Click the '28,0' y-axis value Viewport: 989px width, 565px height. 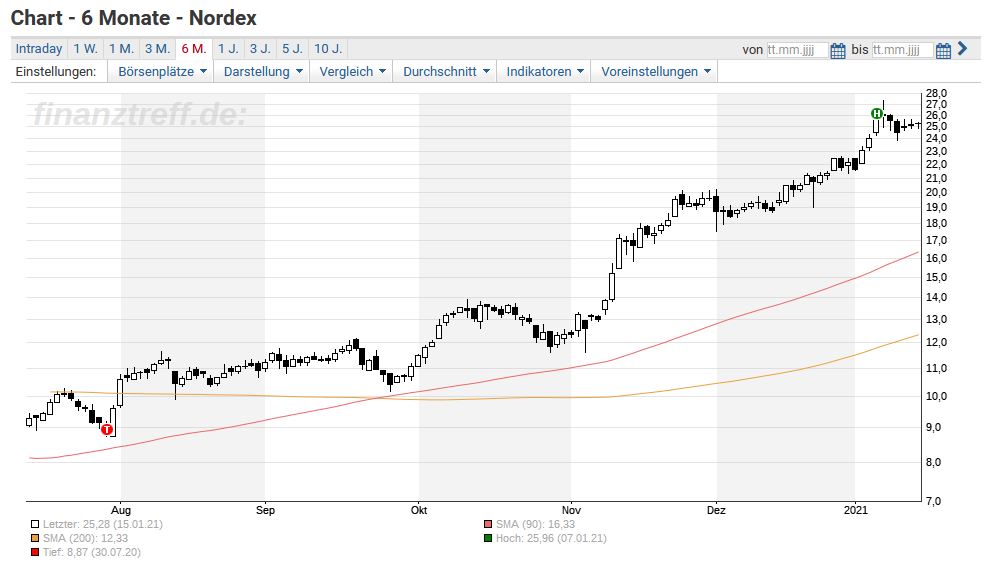937,93
